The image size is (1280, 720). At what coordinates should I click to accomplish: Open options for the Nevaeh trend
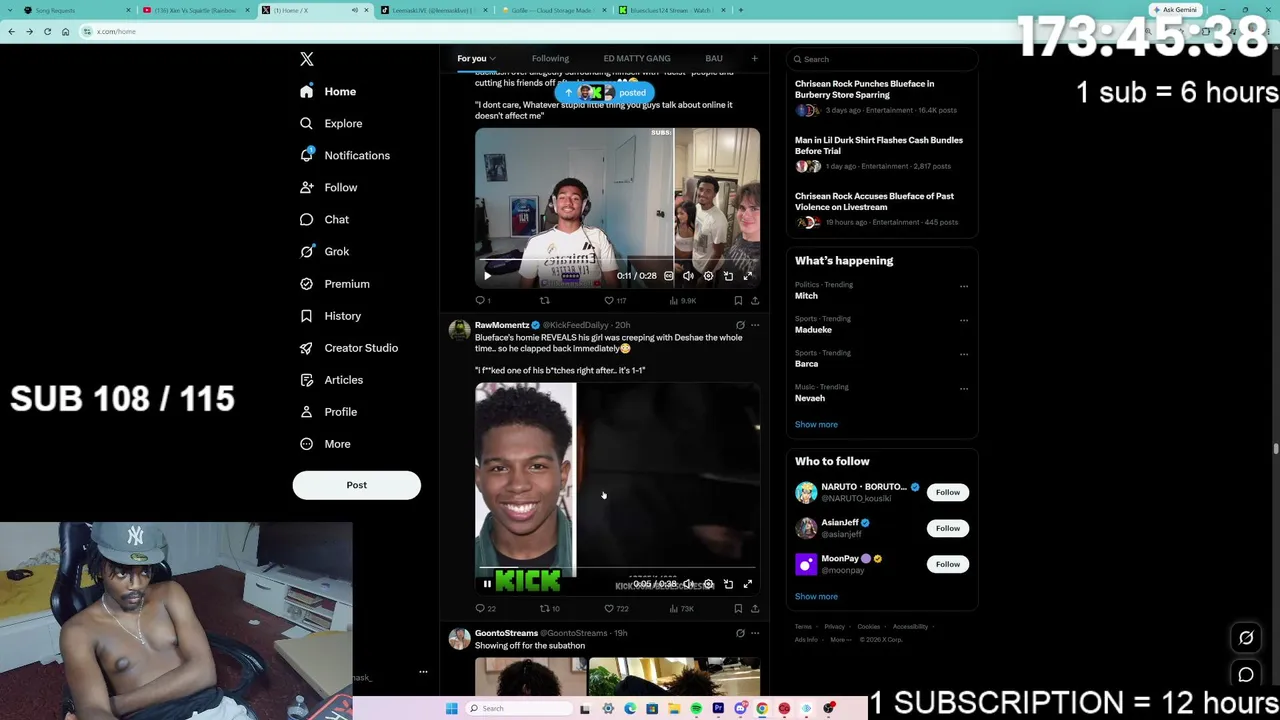[964, 388]
